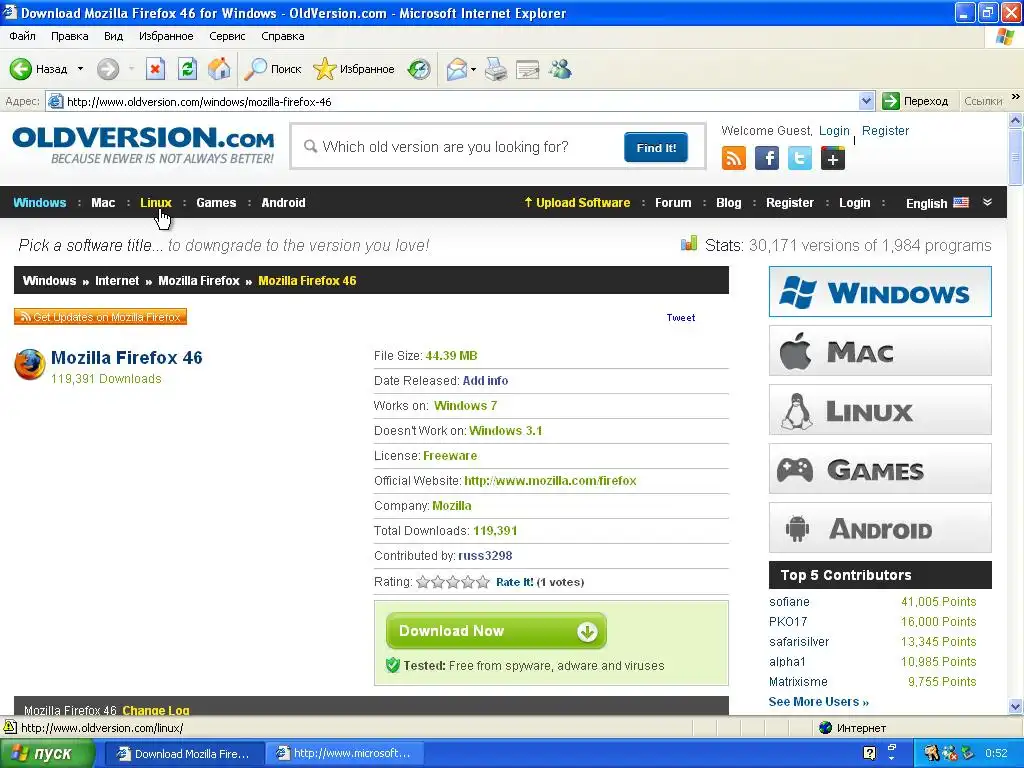Click the Mozilla Firefox logo icon
Screen dimensions: 1024x768
click(x=29, y=364)
